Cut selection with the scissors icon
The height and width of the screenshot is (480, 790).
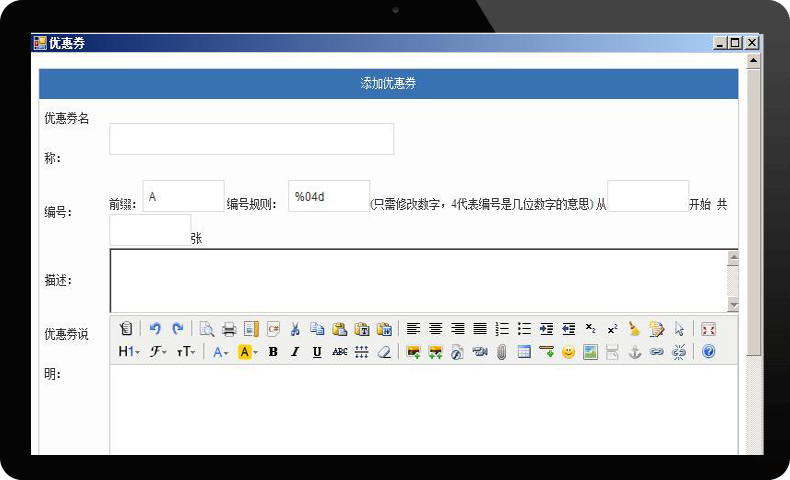point(295,329)
